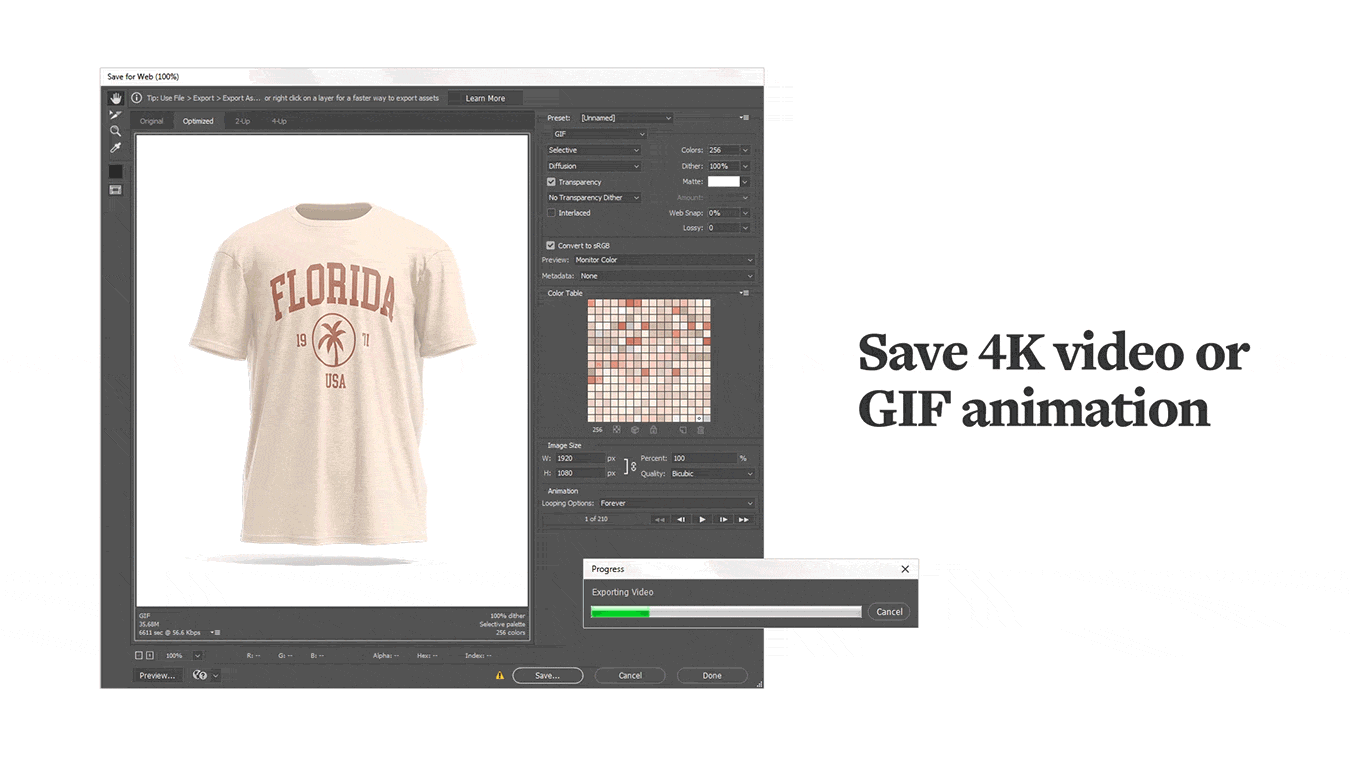This screenshot has height=759, width=1350.
Task: Click the zoom-in square icon at bottom left
Action: click(x=150, y=656)
